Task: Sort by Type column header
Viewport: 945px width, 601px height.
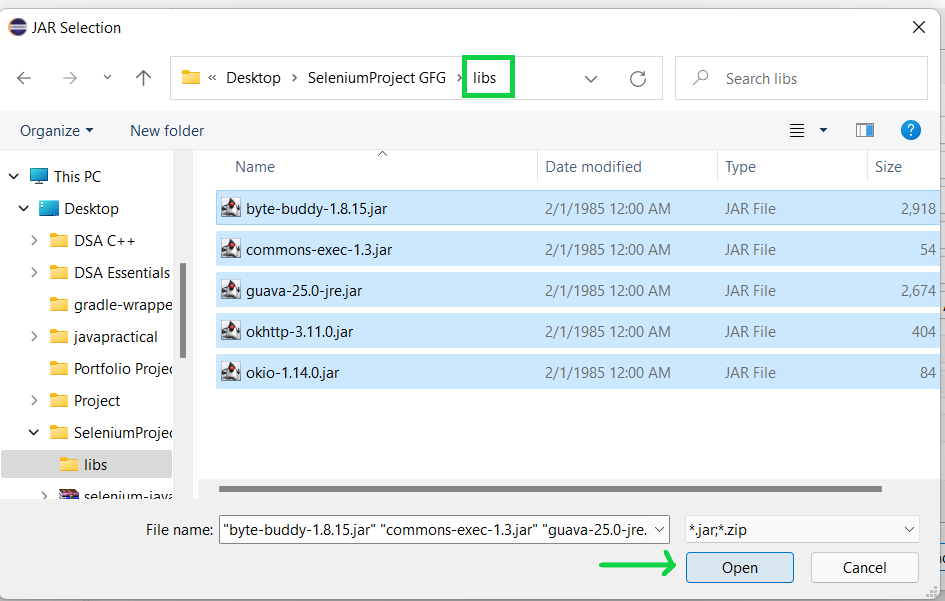Action: [x=740, y=167]
